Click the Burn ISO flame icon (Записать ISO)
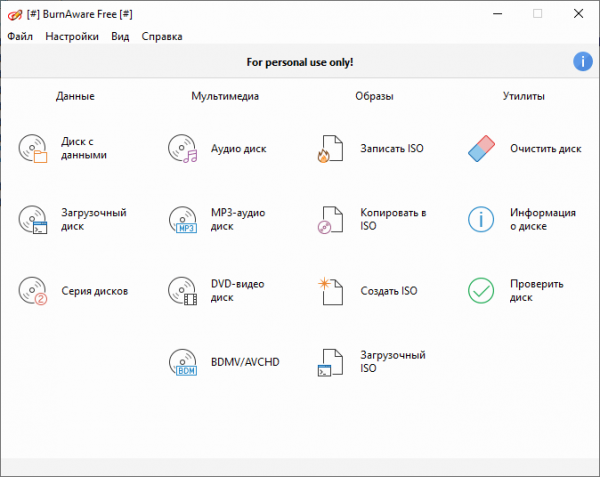 point(331,148)
